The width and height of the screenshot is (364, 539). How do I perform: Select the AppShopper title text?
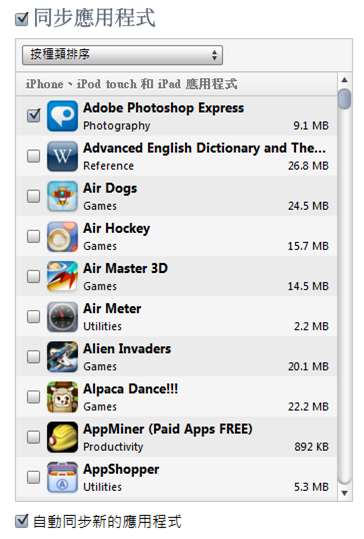pyautogui.click(x=121, y=470)
